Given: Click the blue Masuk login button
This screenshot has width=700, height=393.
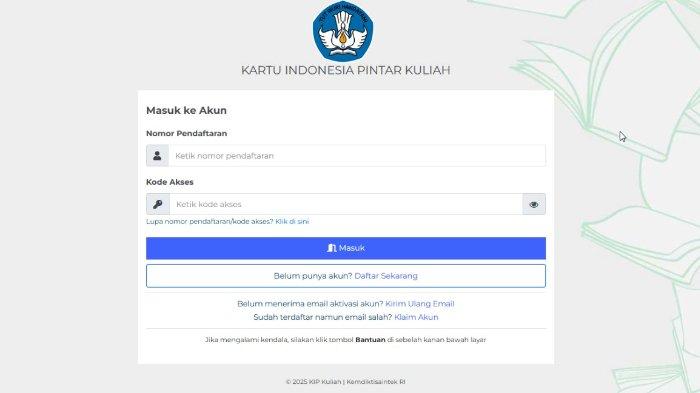Looking at the screenshot, I should pos(346,248).
